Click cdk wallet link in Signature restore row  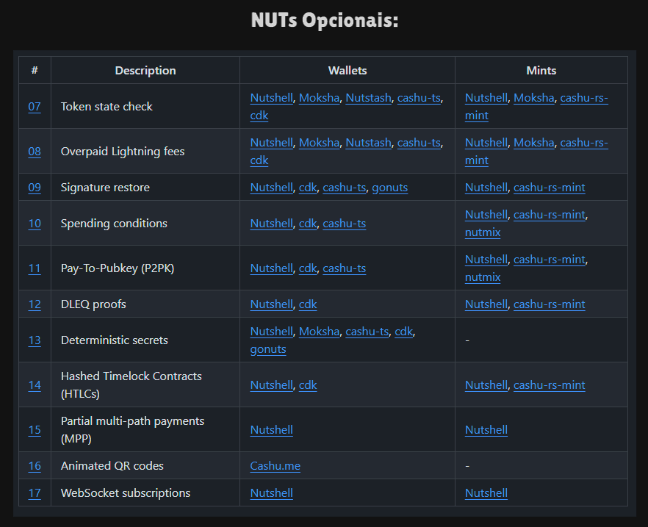pos(308,187)
